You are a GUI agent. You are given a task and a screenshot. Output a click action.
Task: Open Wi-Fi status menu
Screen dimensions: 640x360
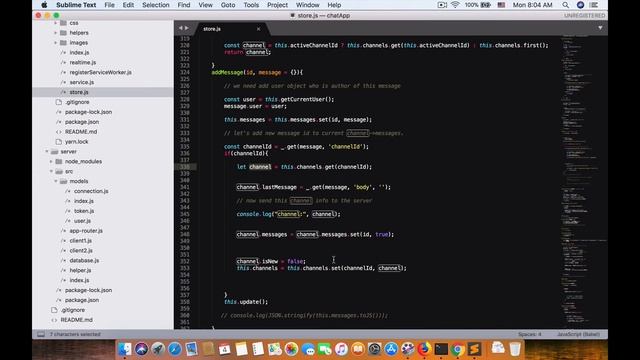click(x=455, y=5)
